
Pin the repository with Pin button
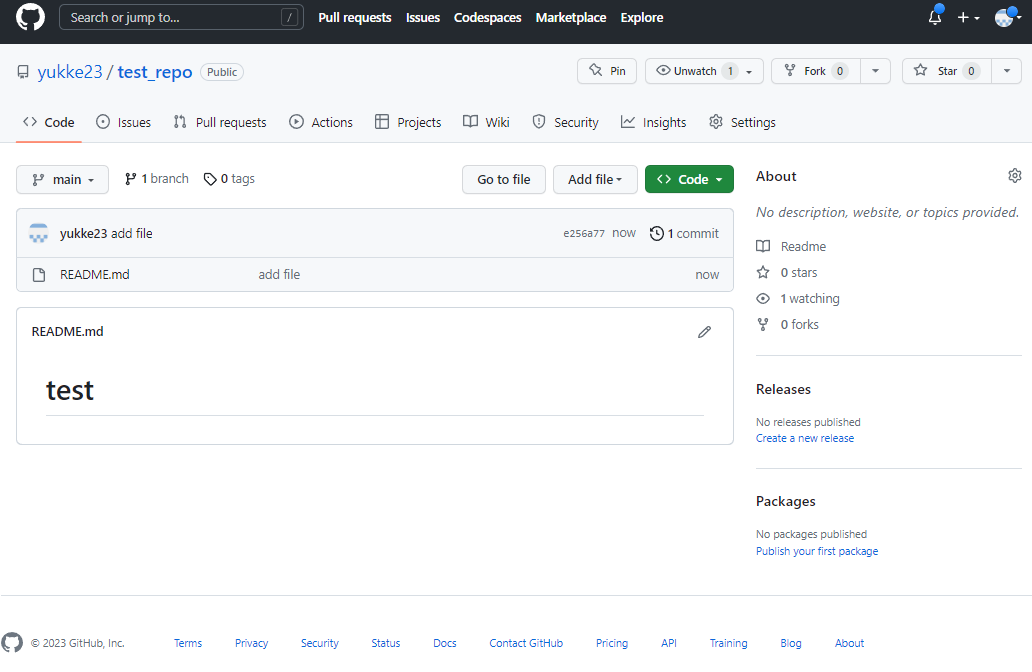point(607,71)
